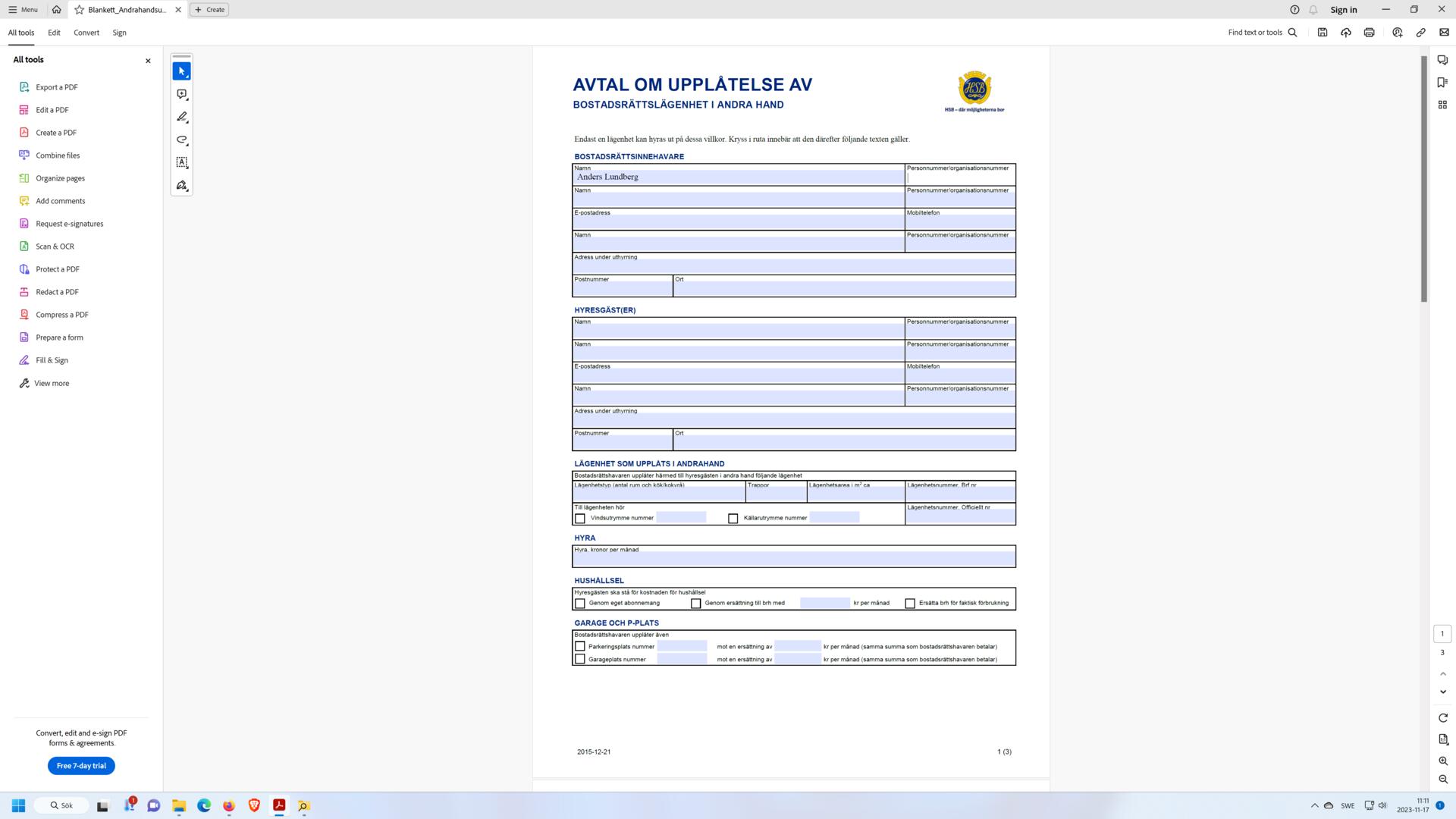Open the Add comment tool
This screenshot has height=819, width=1456.
(x=181, y=94)
